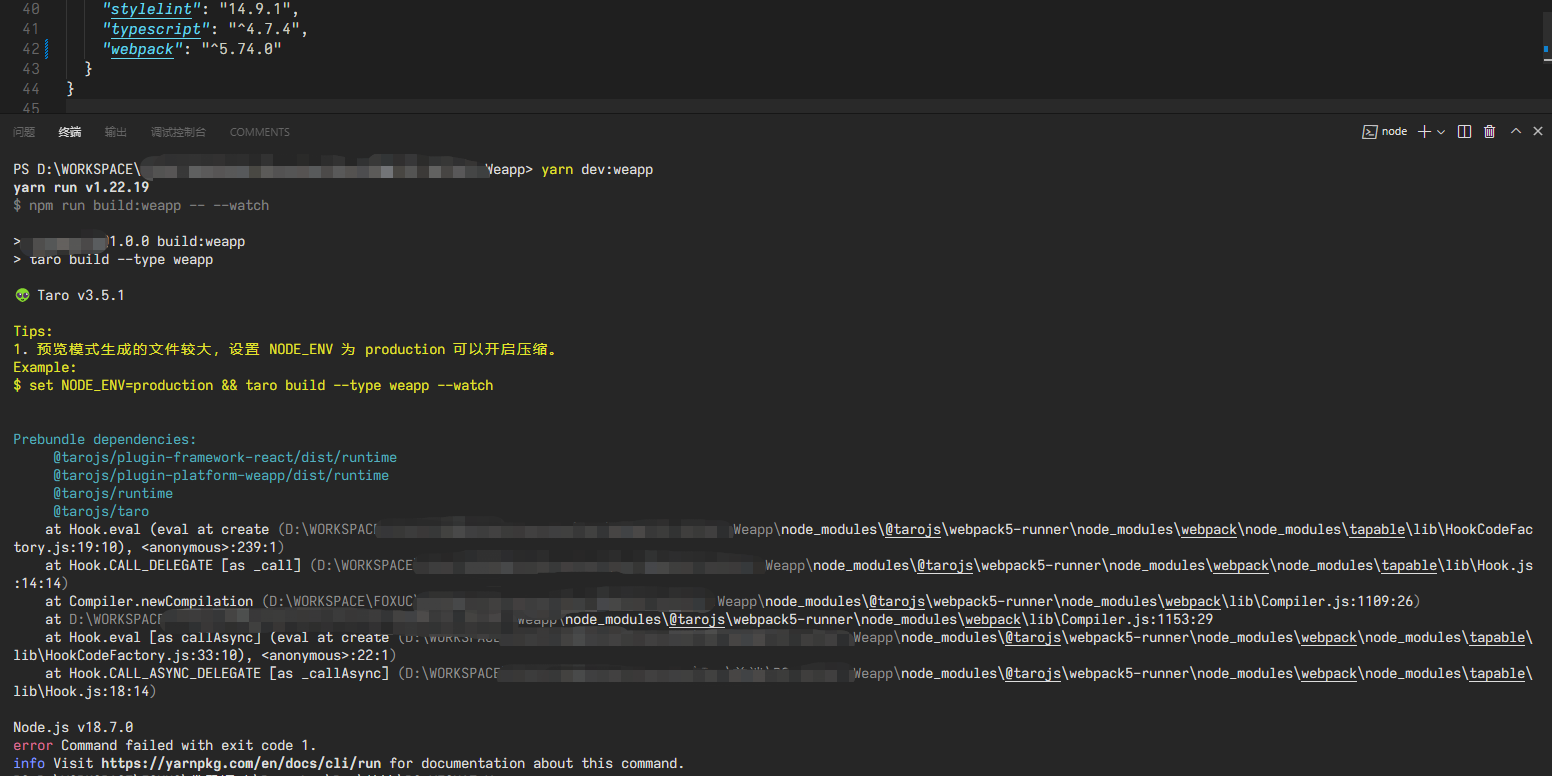This screenshot has width=1552, height=776.
Task: Split the terminal pane
Action: (x=1465, y=132)
